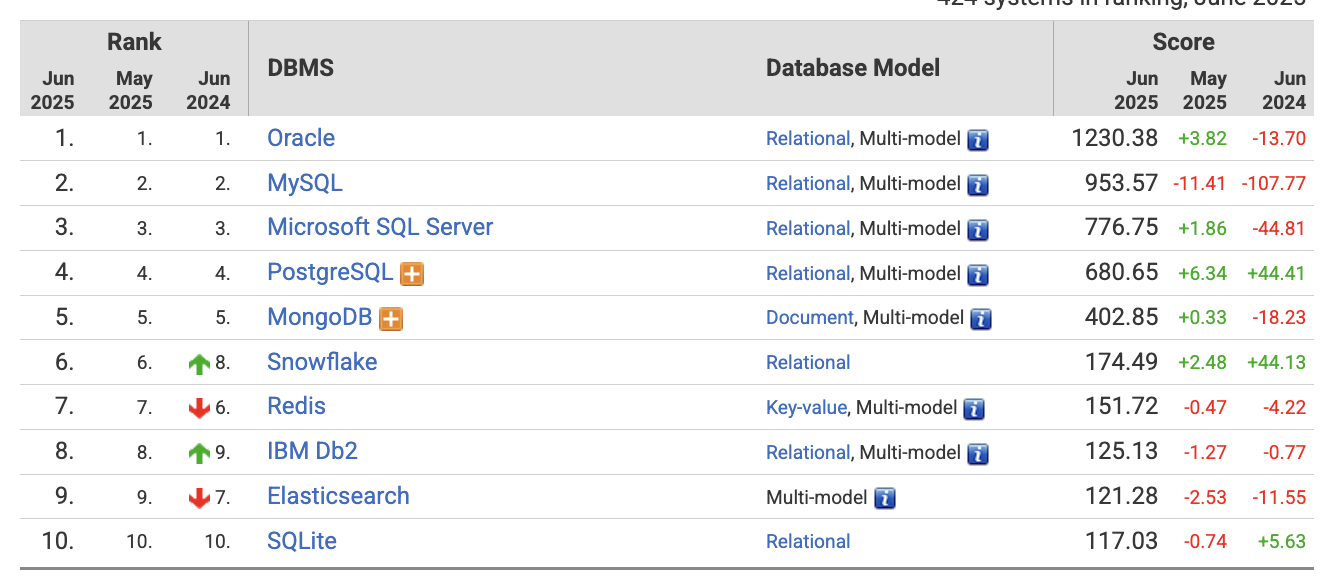
Task: Click the Rank column header
Action: 135,42
